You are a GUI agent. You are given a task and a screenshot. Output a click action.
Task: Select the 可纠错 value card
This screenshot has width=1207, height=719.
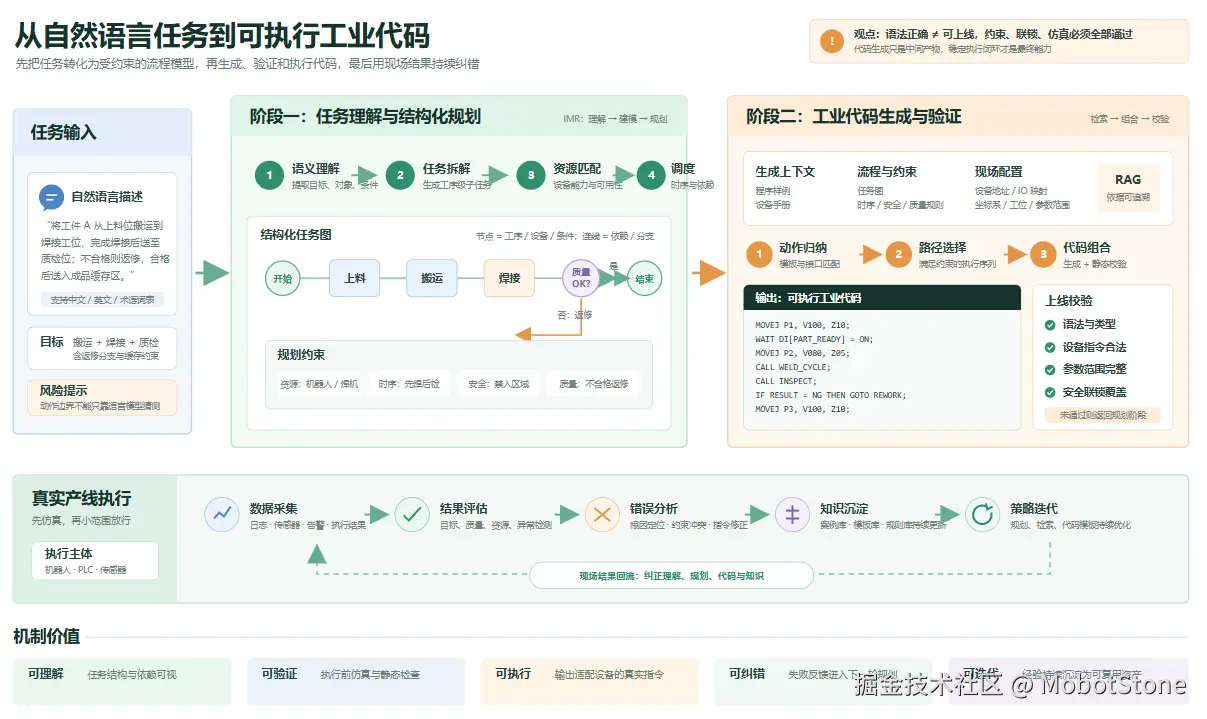(x=823, y=681)
